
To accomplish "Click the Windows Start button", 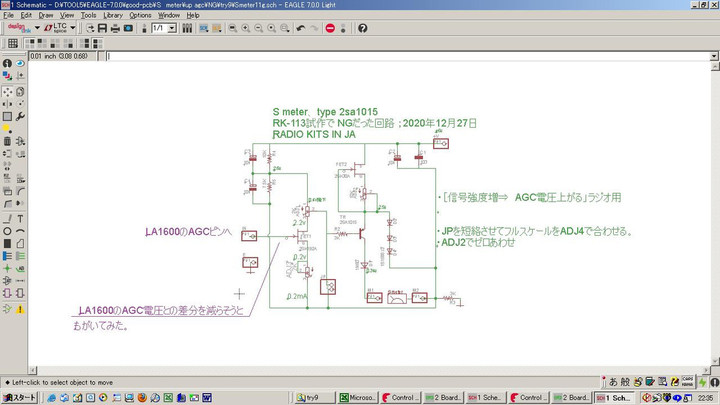I will click(x=19, y=398).
